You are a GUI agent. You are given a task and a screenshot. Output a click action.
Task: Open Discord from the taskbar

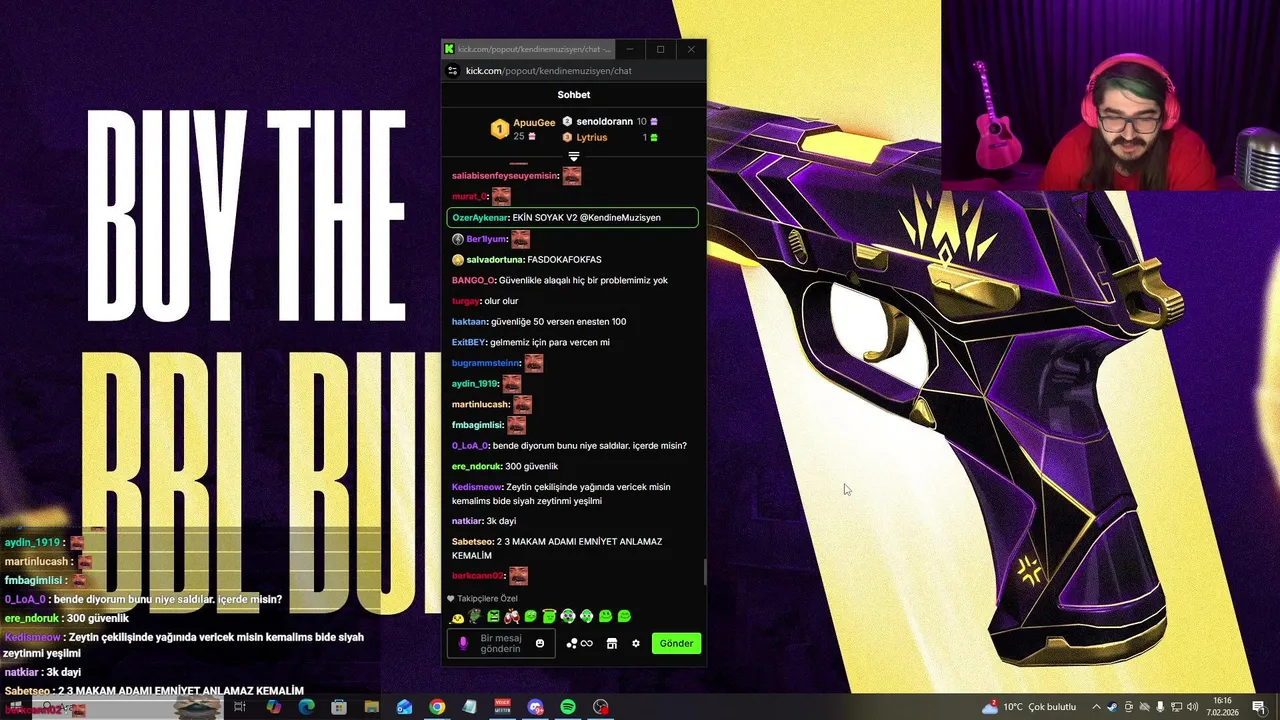coord(535,707)
